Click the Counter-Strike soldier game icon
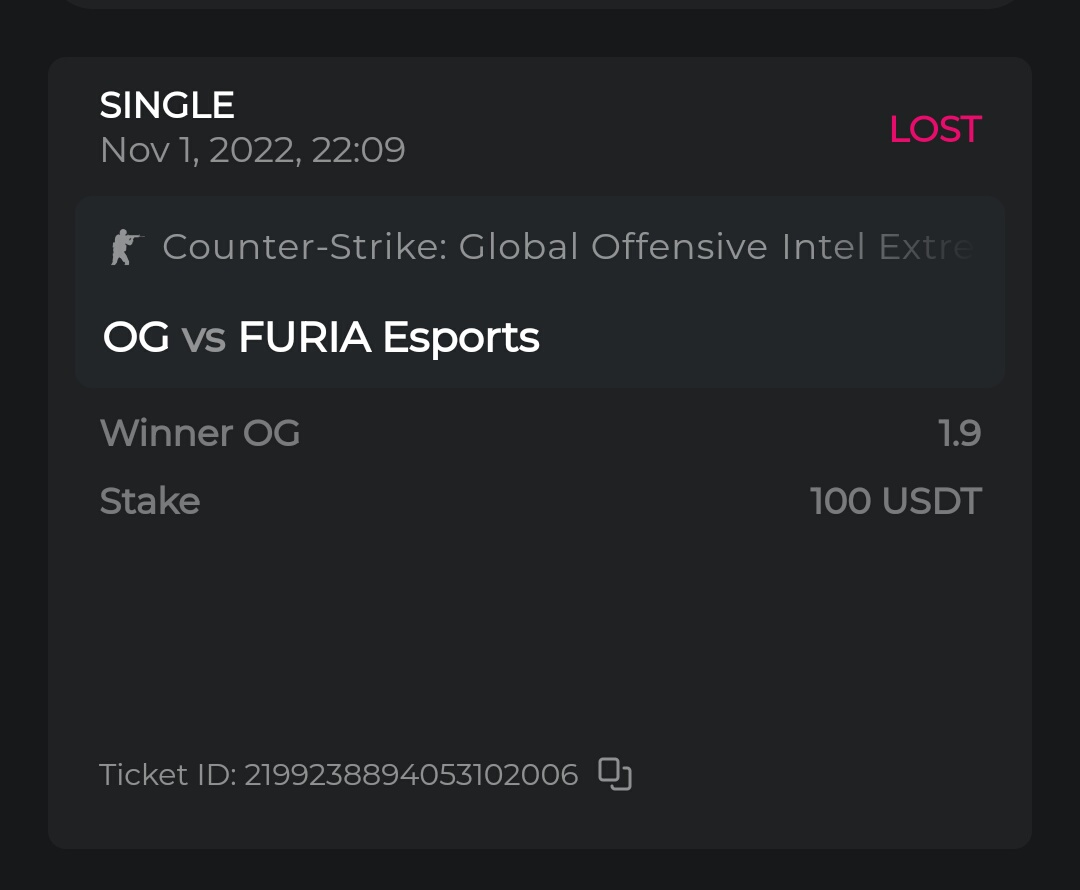 click(x=126, y=247)
